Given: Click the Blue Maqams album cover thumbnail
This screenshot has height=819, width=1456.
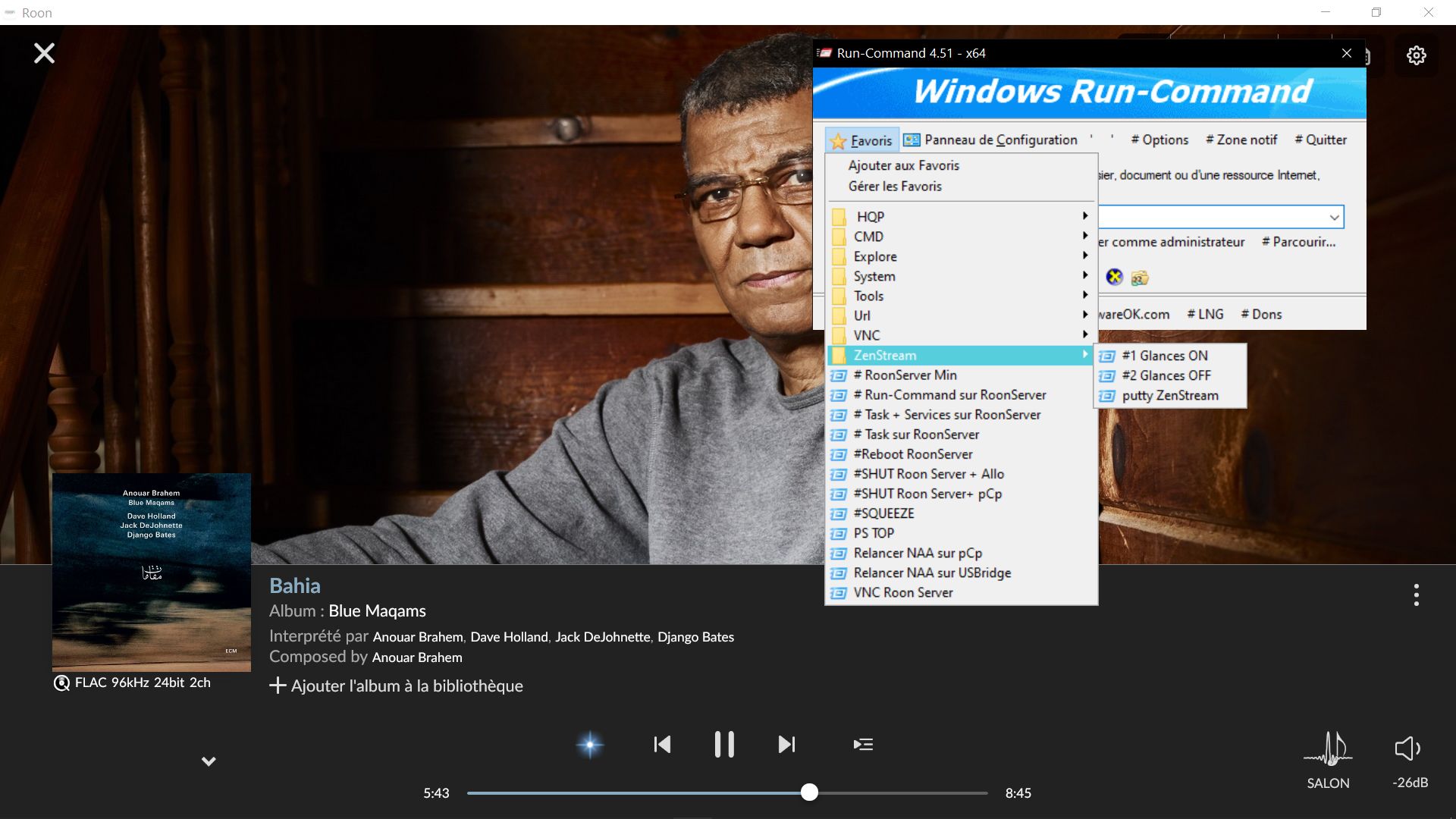Looking at the screenshot, I should [152, 573].
